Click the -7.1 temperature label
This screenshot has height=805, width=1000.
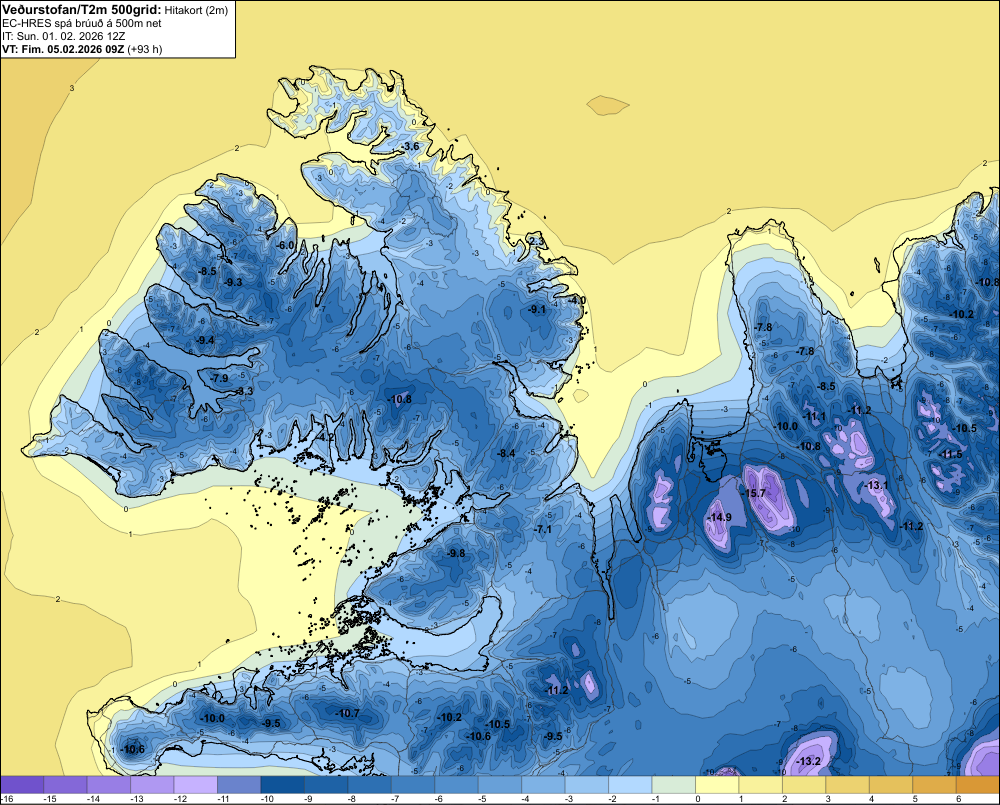point(543,529)
